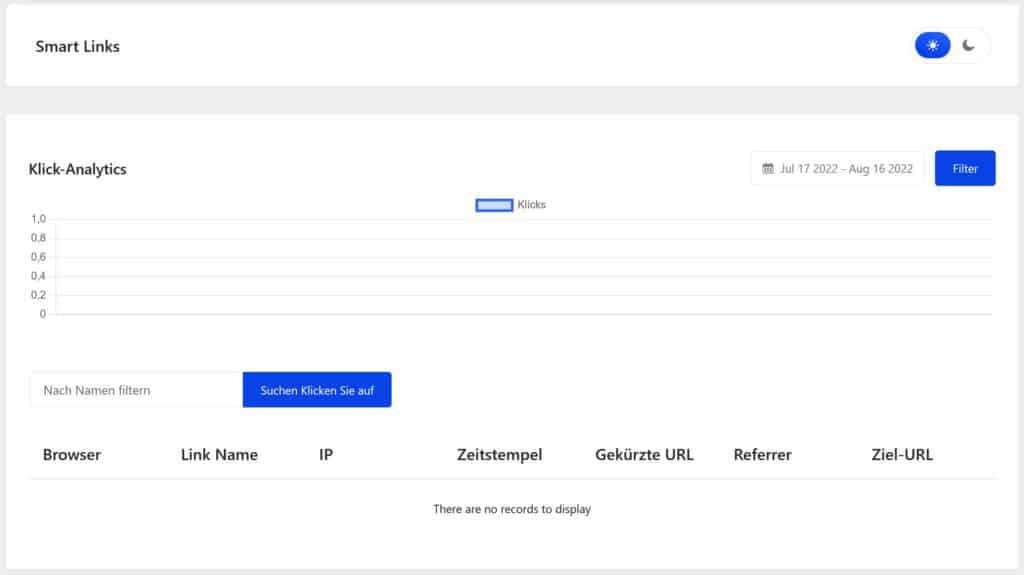
Task: Sort by the Link Name column
Action: 219,455
